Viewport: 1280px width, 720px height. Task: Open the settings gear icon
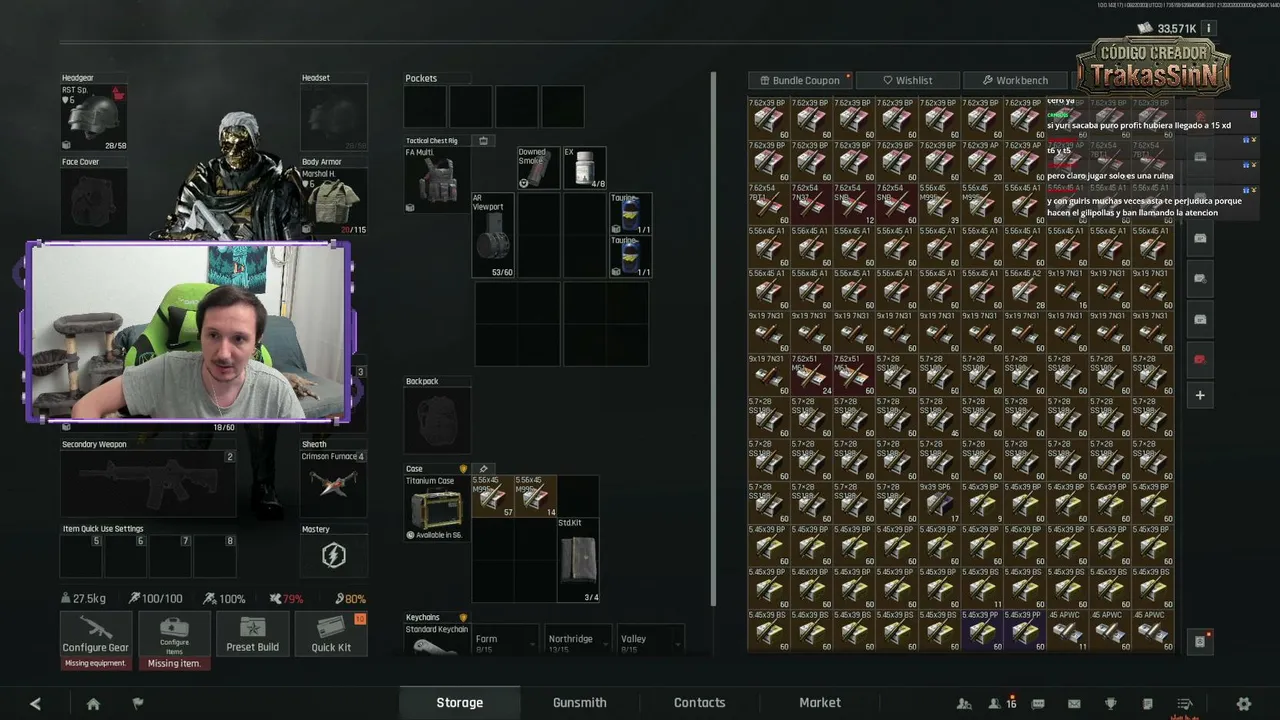[1244, 703]
